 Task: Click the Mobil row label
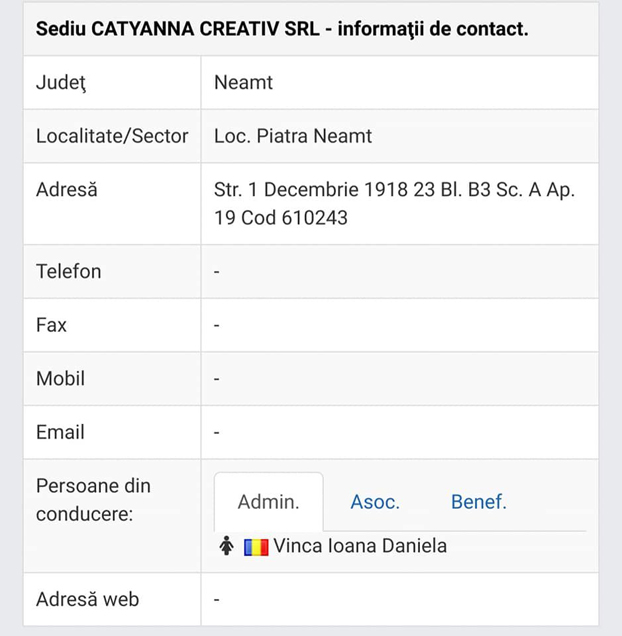60,379
